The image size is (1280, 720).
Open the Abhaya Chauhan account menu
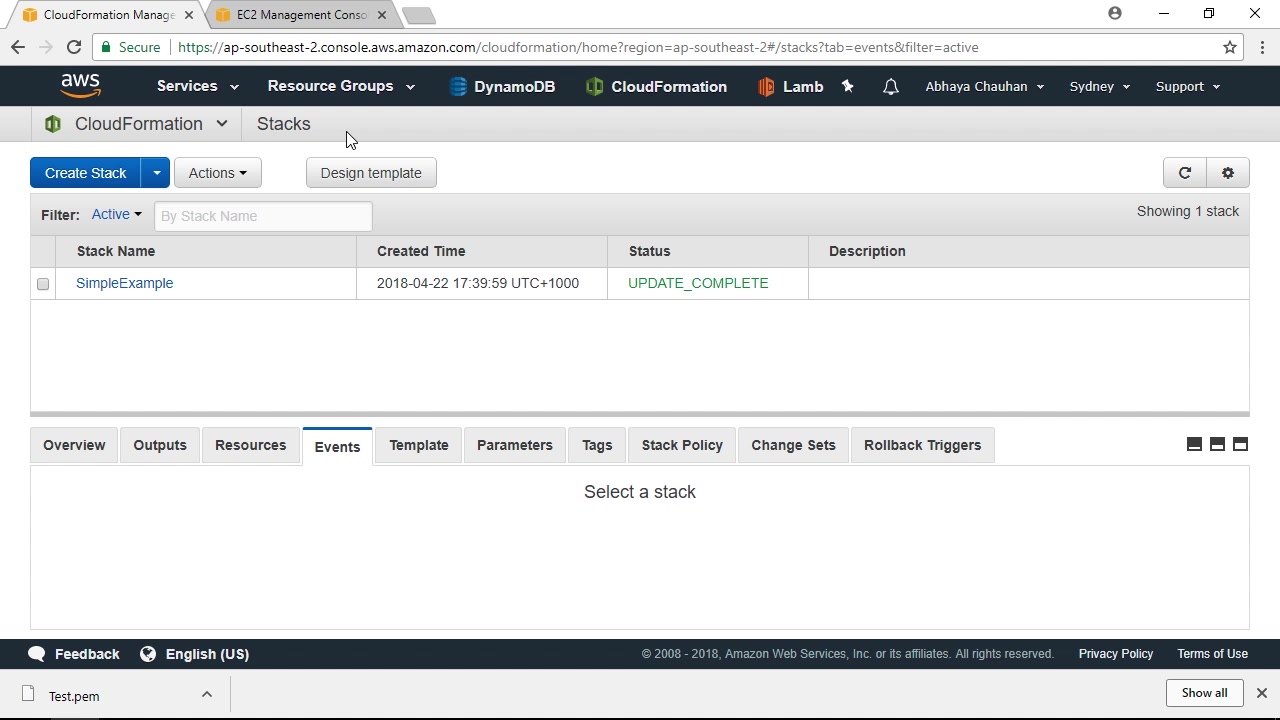click(x=985, y=86)
